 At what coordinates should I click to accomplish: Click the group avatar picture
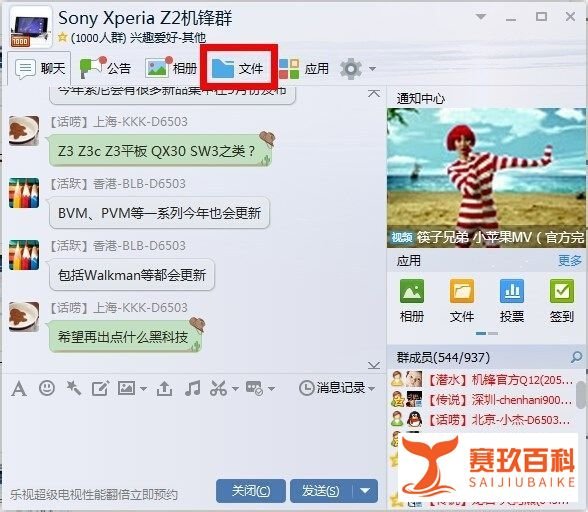(30, 27)
